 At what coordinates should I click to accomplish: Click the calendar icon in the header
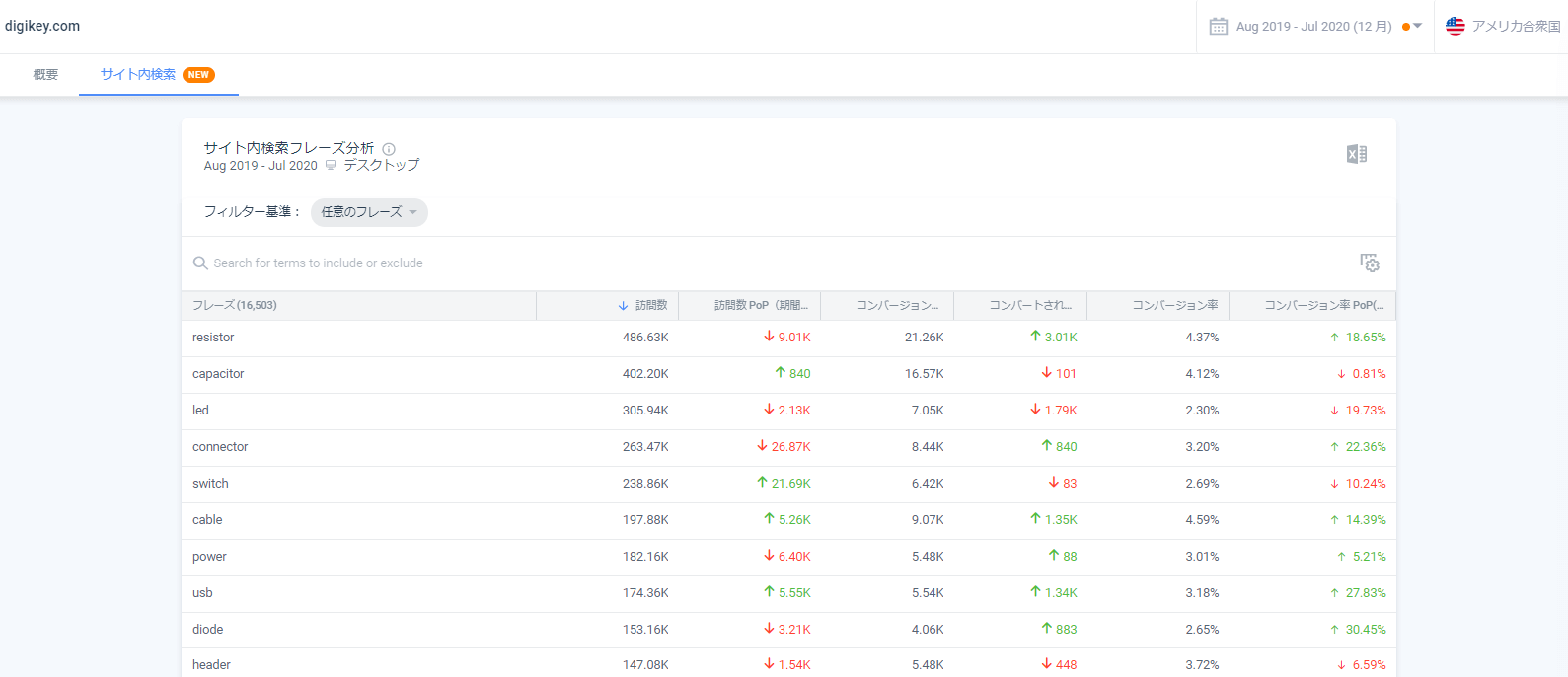tap(1219, 27)
